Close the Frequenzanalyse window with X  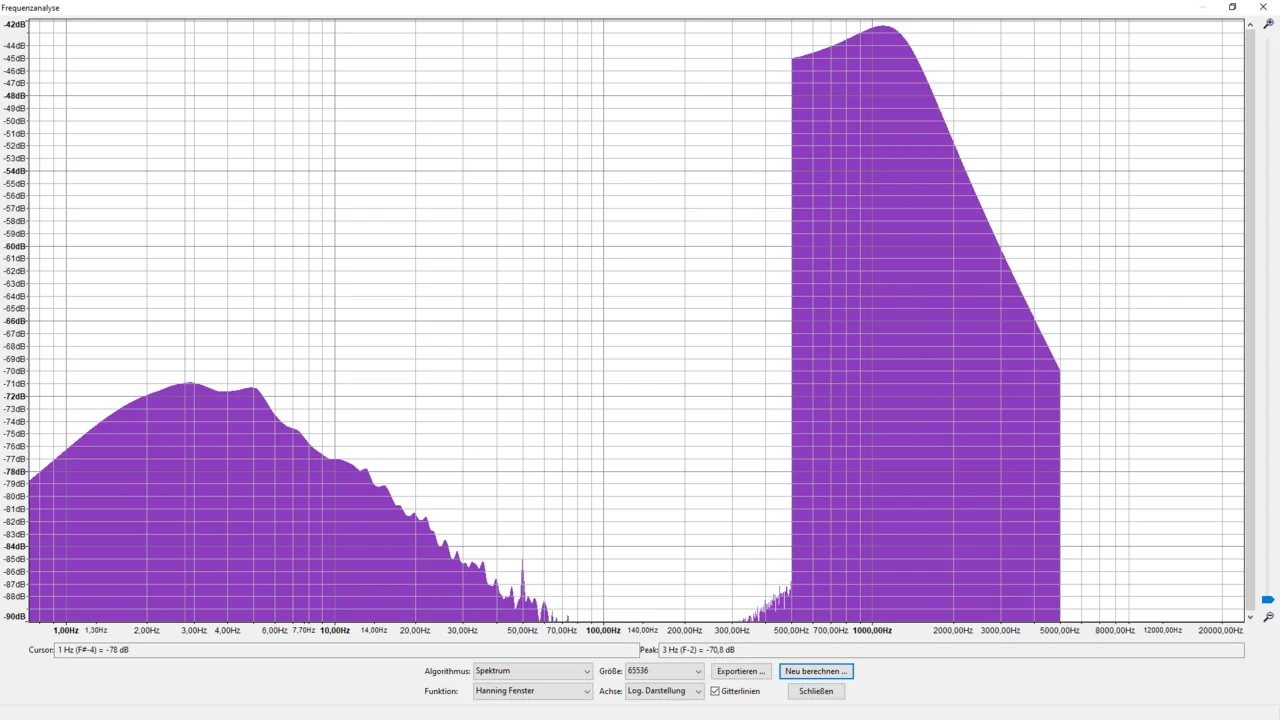click(x=1262, y=7)
